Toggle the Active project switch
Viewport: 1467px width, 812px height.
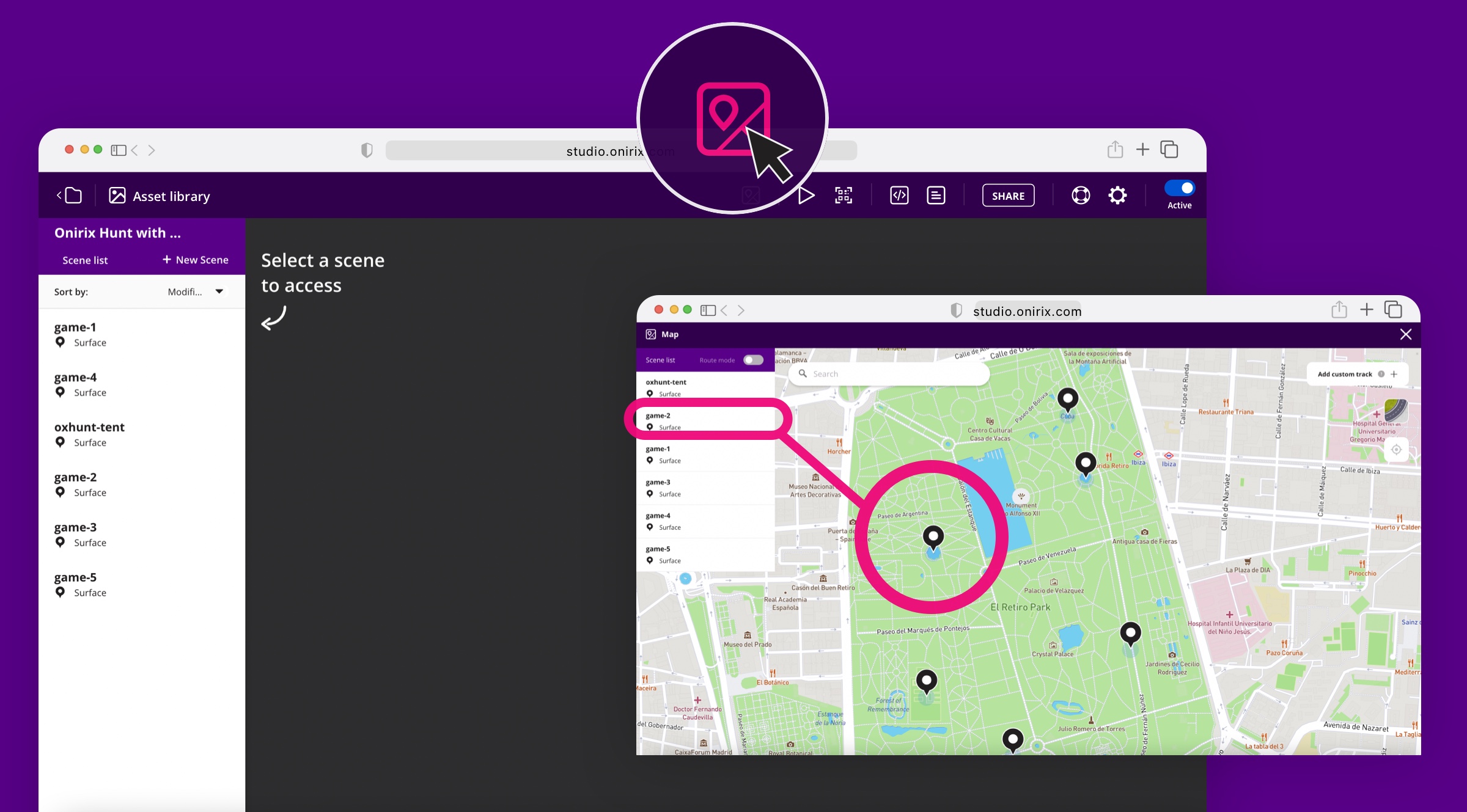click(x=1179, y=188)
